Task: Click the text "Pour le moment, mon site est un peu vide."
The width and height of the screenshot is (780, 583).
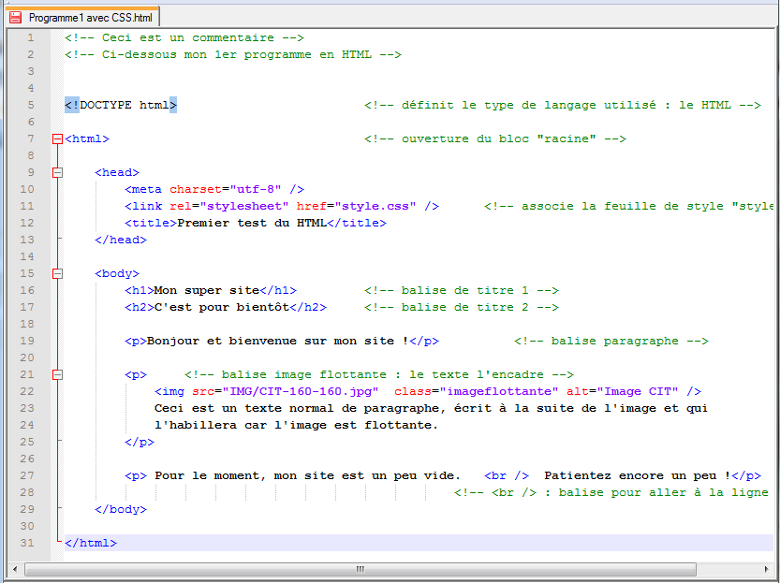Action: coord(307,476)
